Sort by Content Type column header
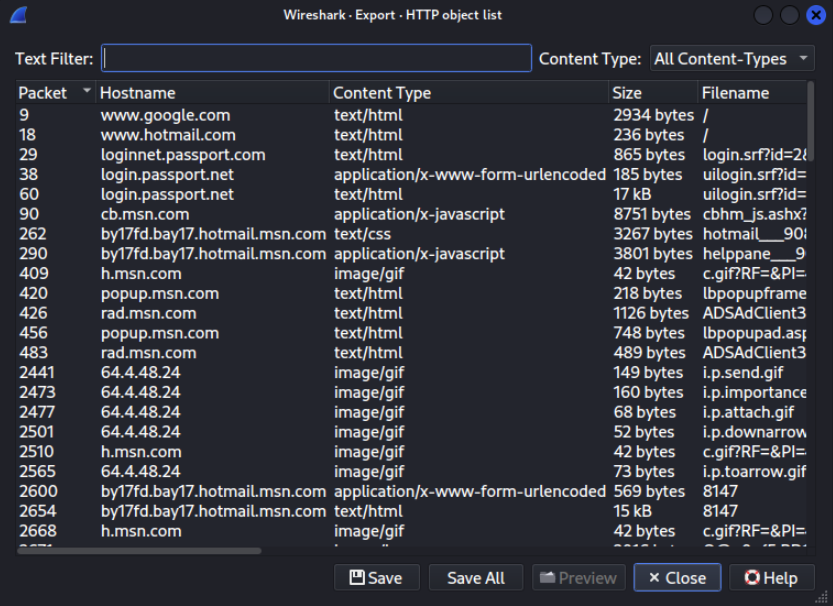Viewport: 833px width, 606px height. 467,93
